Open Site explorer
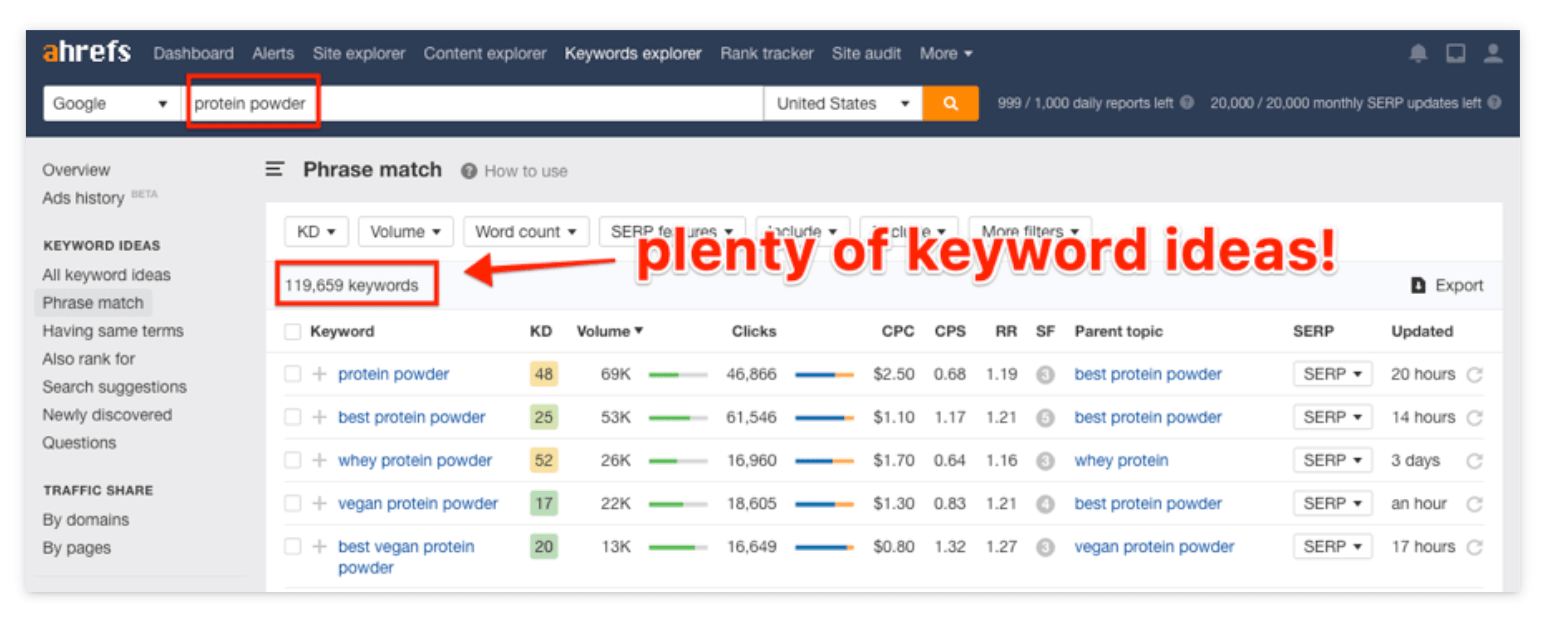 (359, 53)
